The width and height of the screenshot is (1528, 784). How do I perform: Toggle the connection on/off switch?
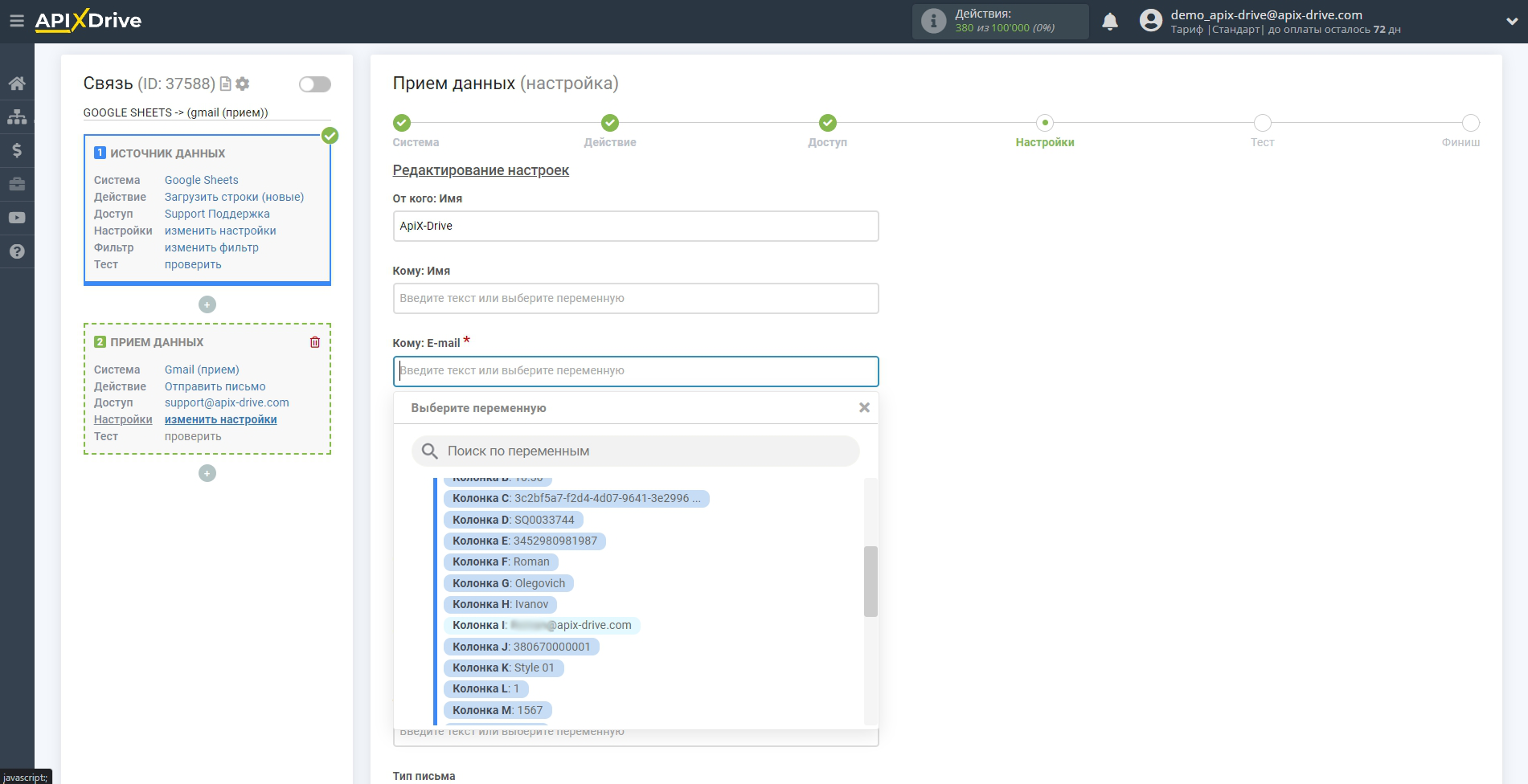(x=314, y=84)
